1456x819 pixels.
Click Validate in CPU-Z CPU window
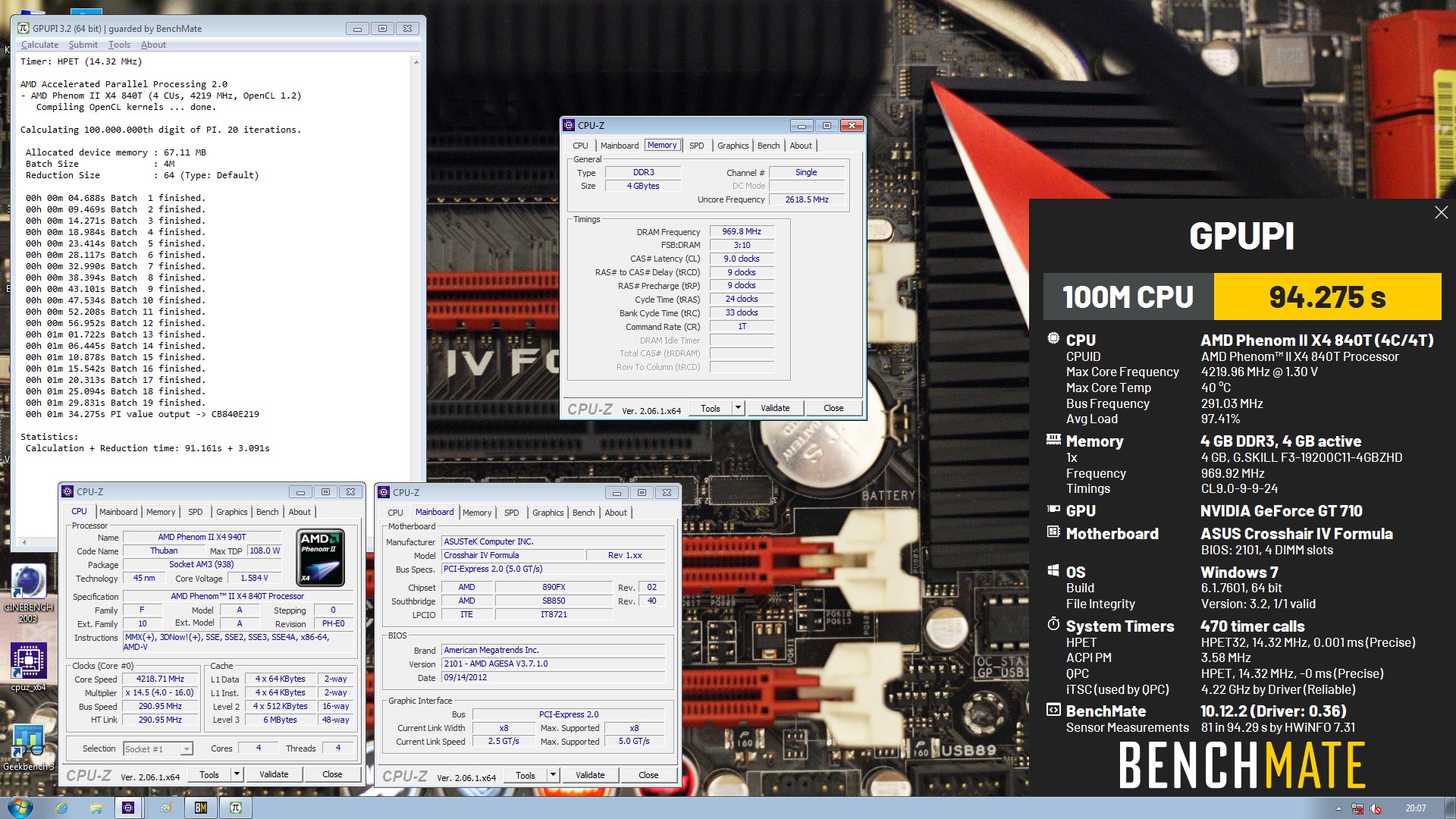coord(274,774)
